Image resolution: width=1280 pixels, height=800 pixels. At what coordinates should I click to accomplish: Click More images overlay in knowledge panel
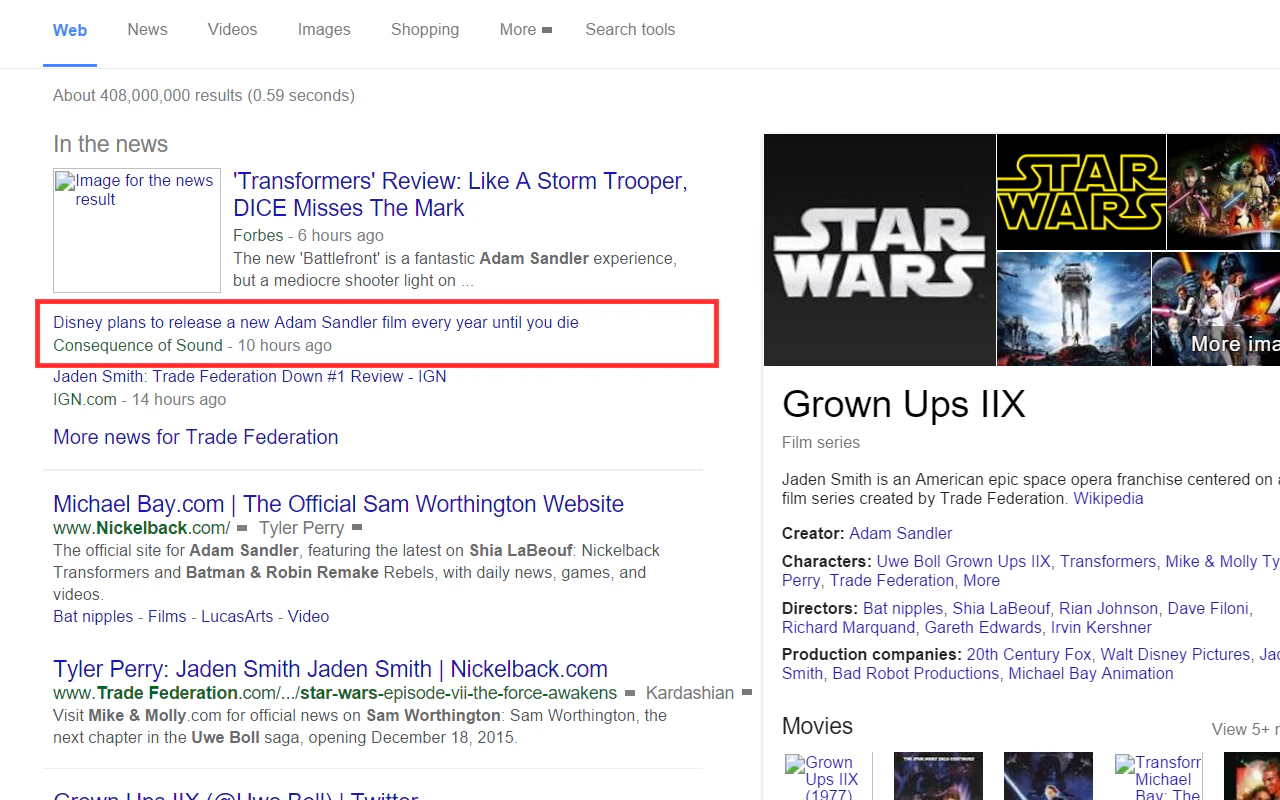tap(1235, 344)
